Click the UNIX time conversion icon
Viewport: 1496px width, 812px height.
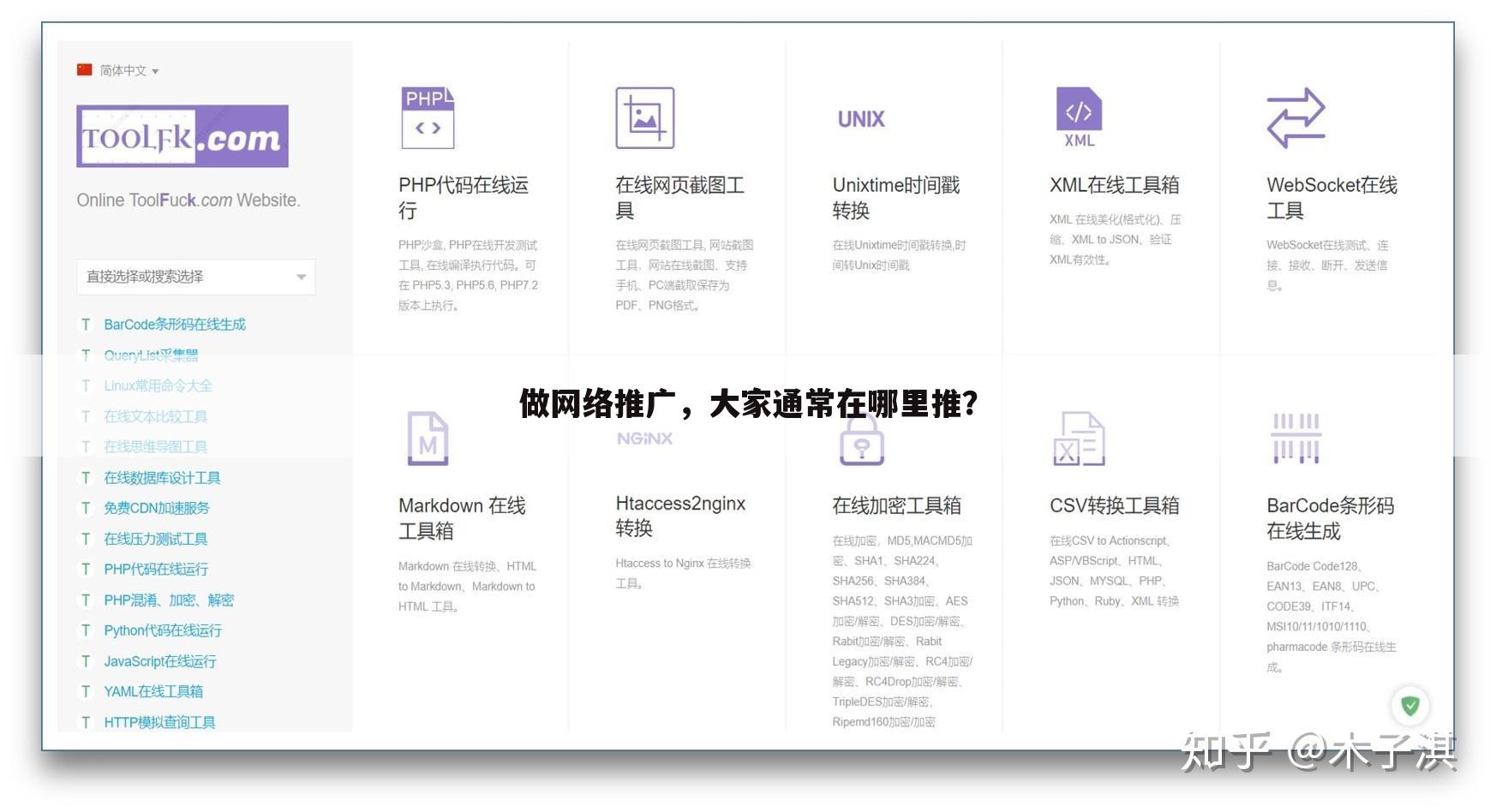[x=860, y=119]
